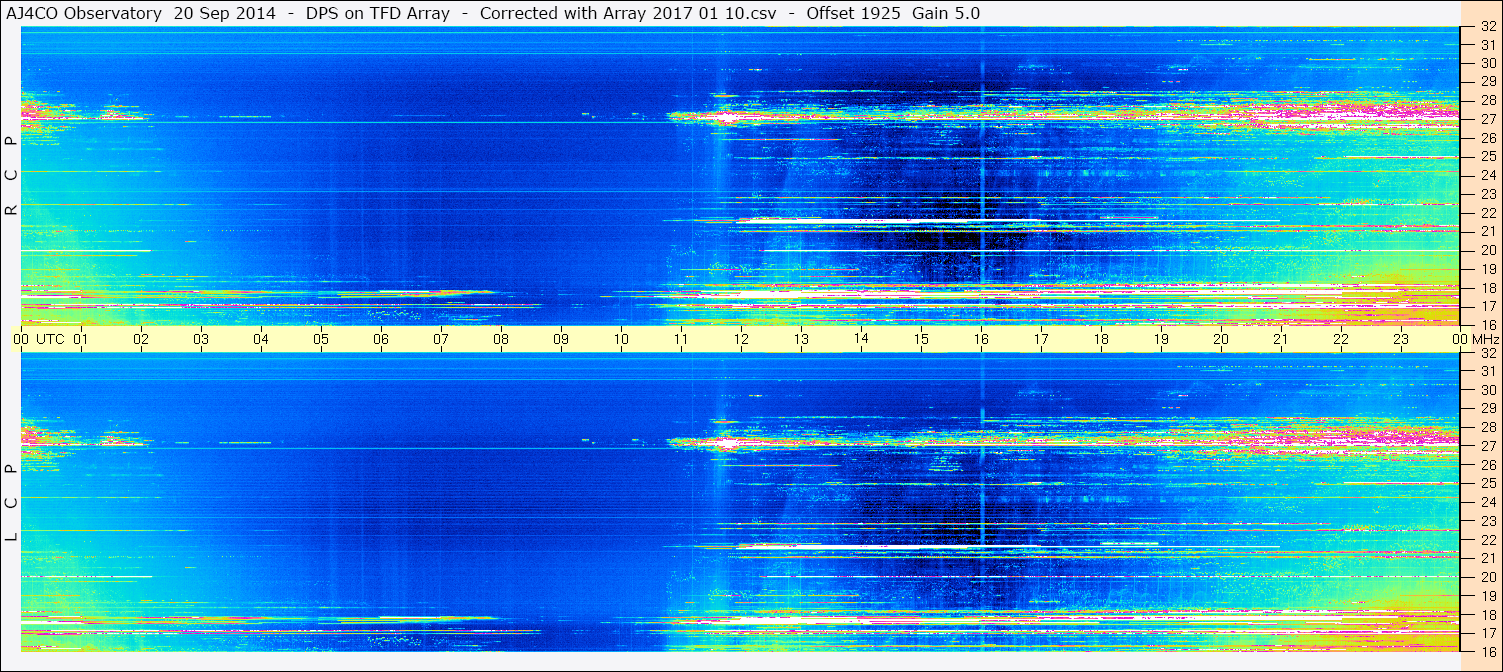This screenshot has height=672, width=1503.
Task: Click the 21 MHz label of RCP panel
Action: click(x=1487, y=232)
